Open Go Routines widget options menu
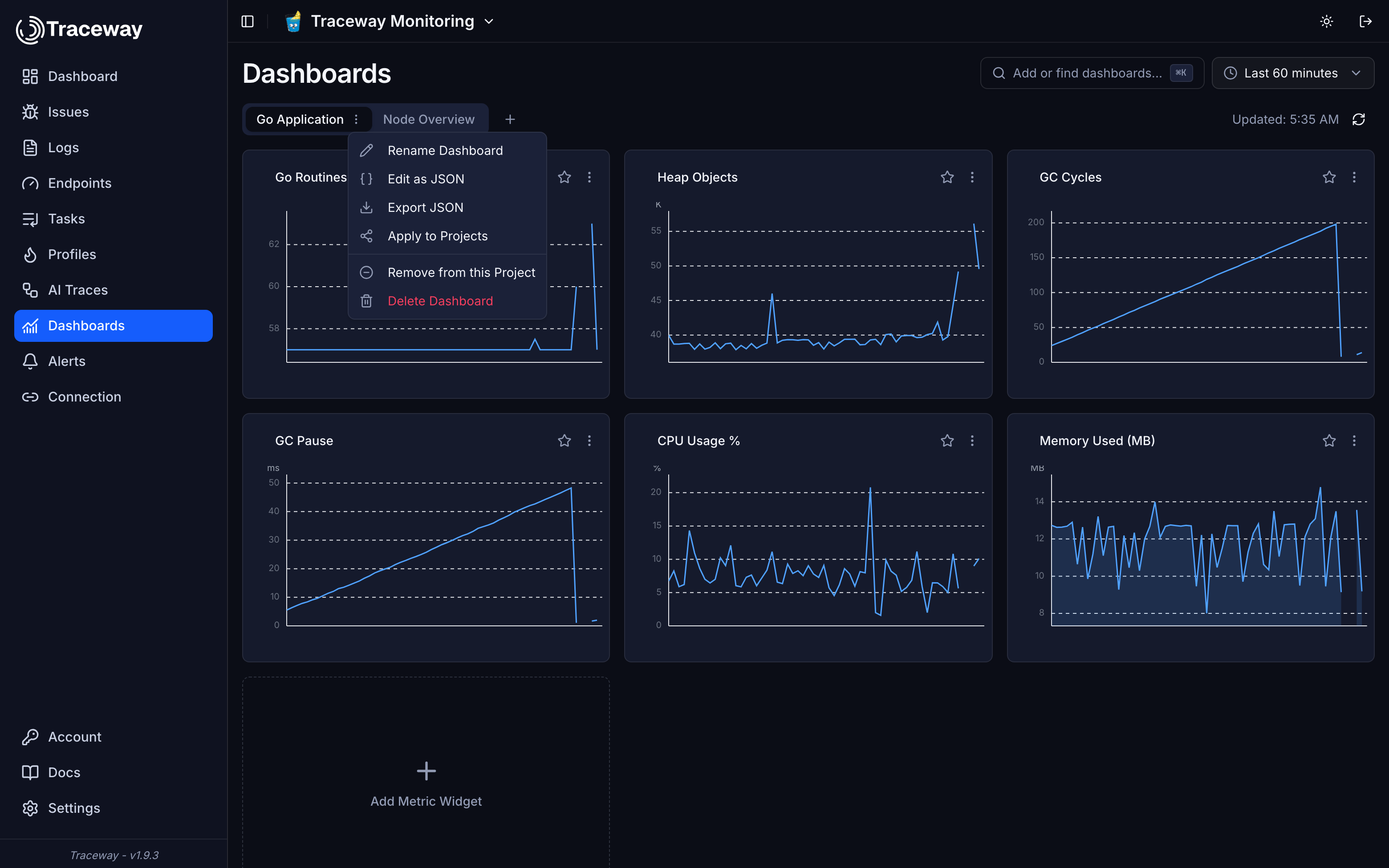This screenshot has height=868, width=1389. [x=589, y=178]
